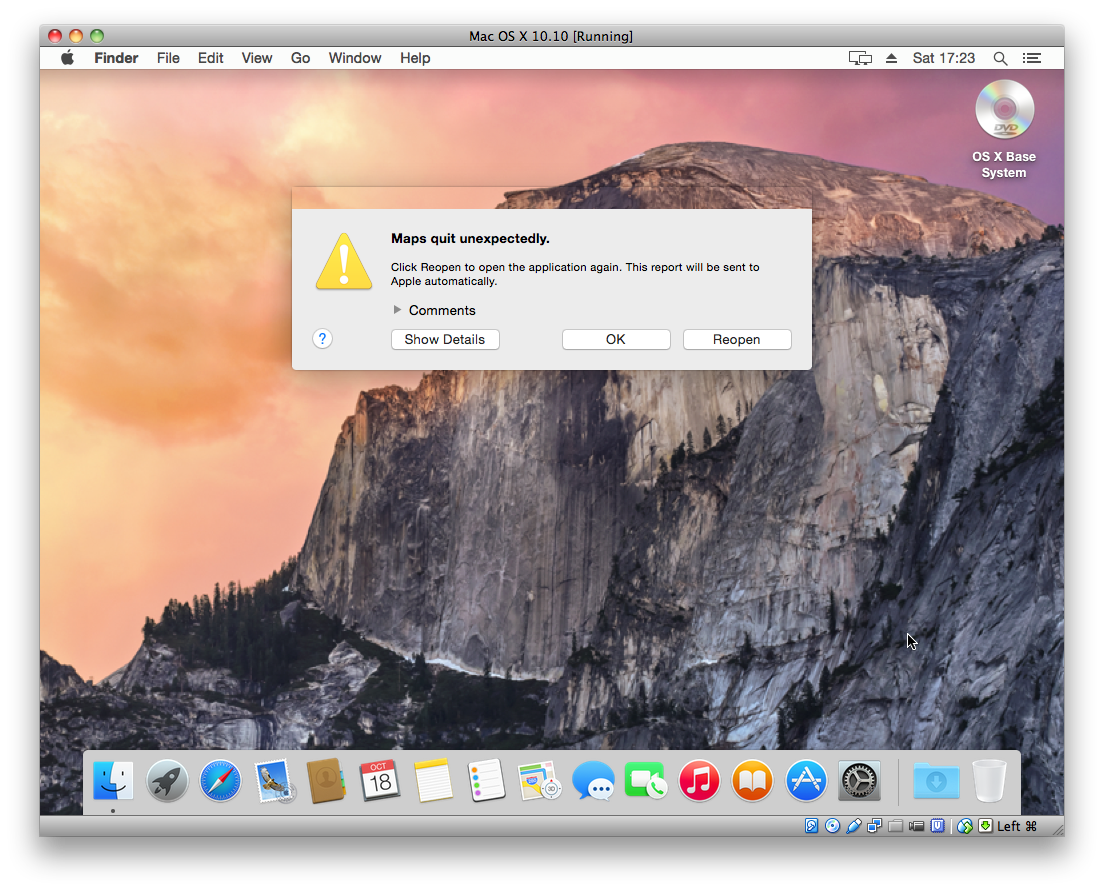This screenshot has width=1104, height=891.
Task: Open the Help menu
Action: point(415,58)
